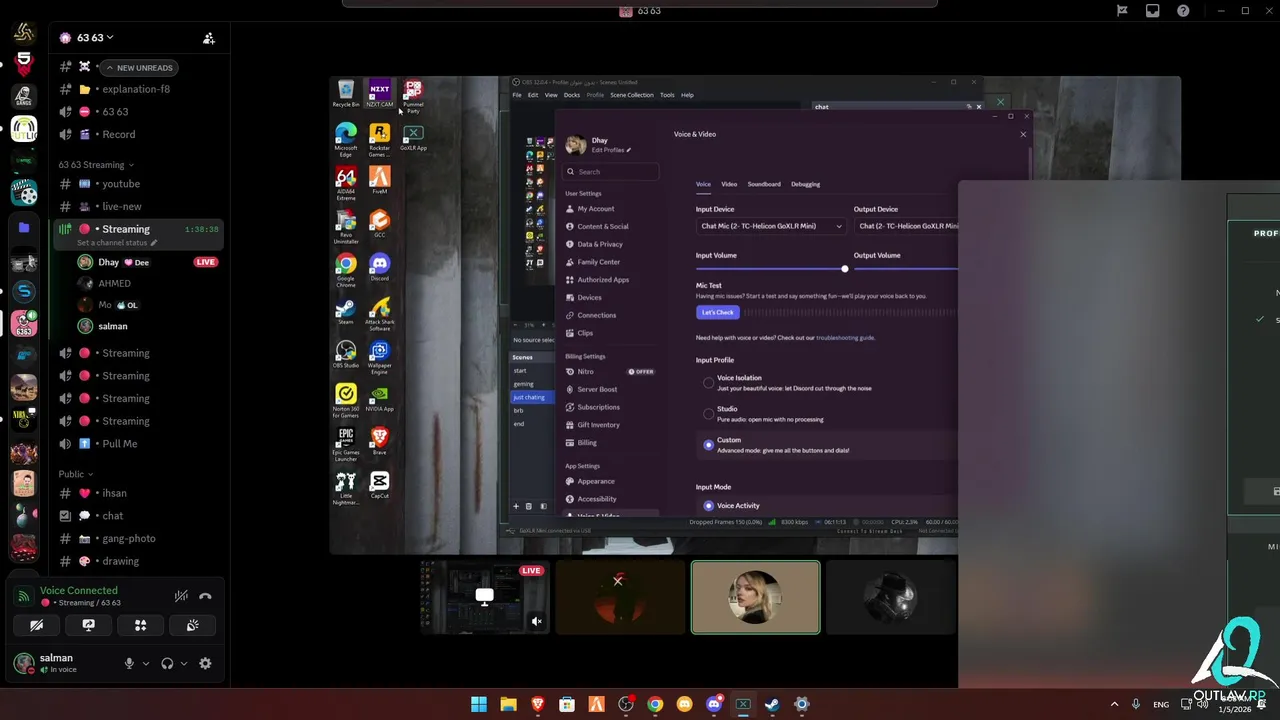Image resolution: width=1280 pixels, height=720 pixels.
Task: Open Windows Start menu
Action: [479, 705]
